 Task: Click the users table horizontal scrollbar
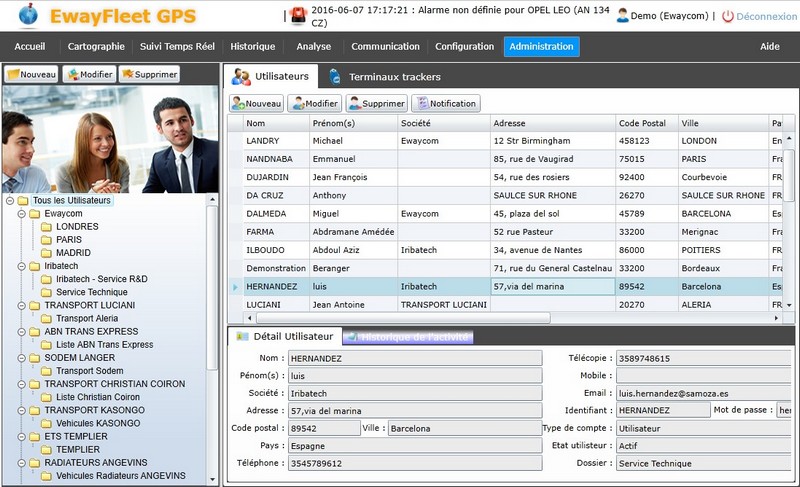pyautogui.click(x=403, y=318)
